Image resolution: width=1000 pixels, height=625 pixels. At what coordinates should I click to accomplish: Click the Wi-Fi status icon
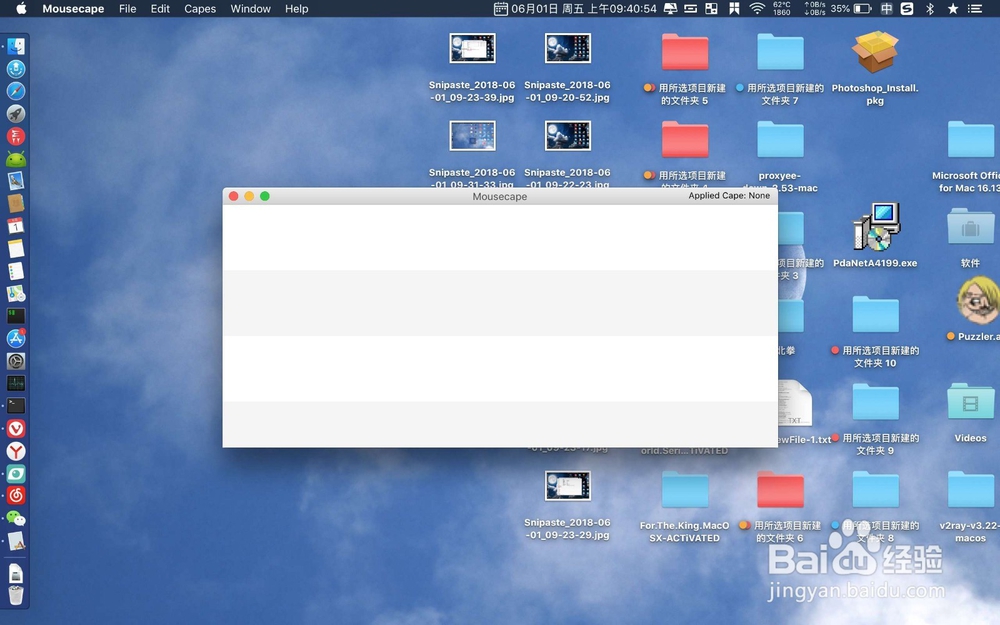point(757,8)
